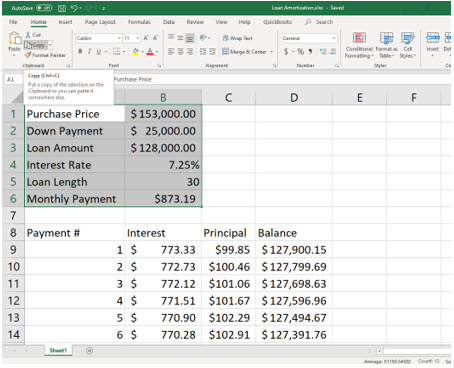The width and height of the screenshot is (454, 368).
Task: Apply the yellow fill color
Action: click(x=135, y=51)
